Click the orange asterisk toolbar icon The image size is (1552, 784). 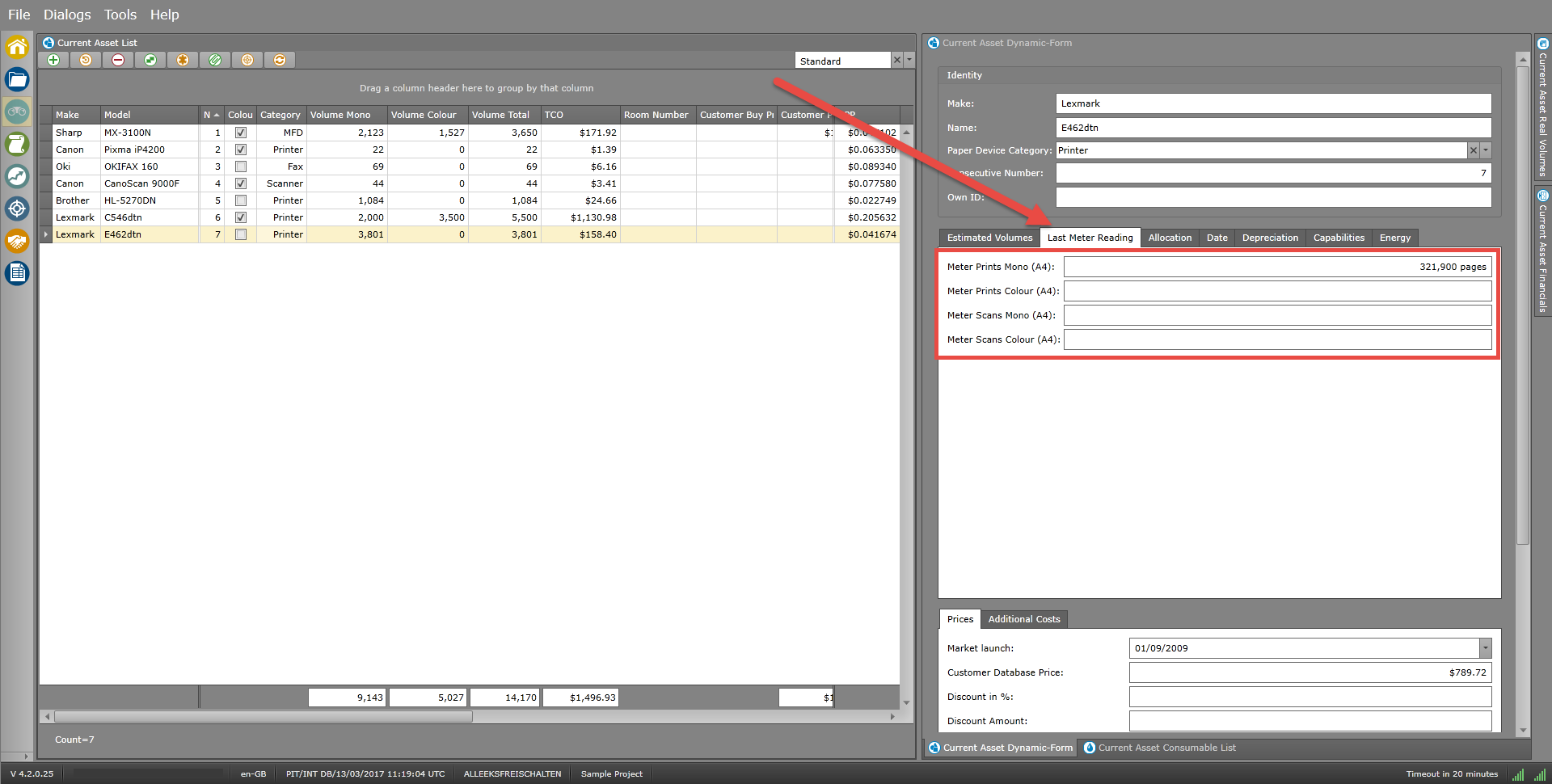click(x=183, y=60)
